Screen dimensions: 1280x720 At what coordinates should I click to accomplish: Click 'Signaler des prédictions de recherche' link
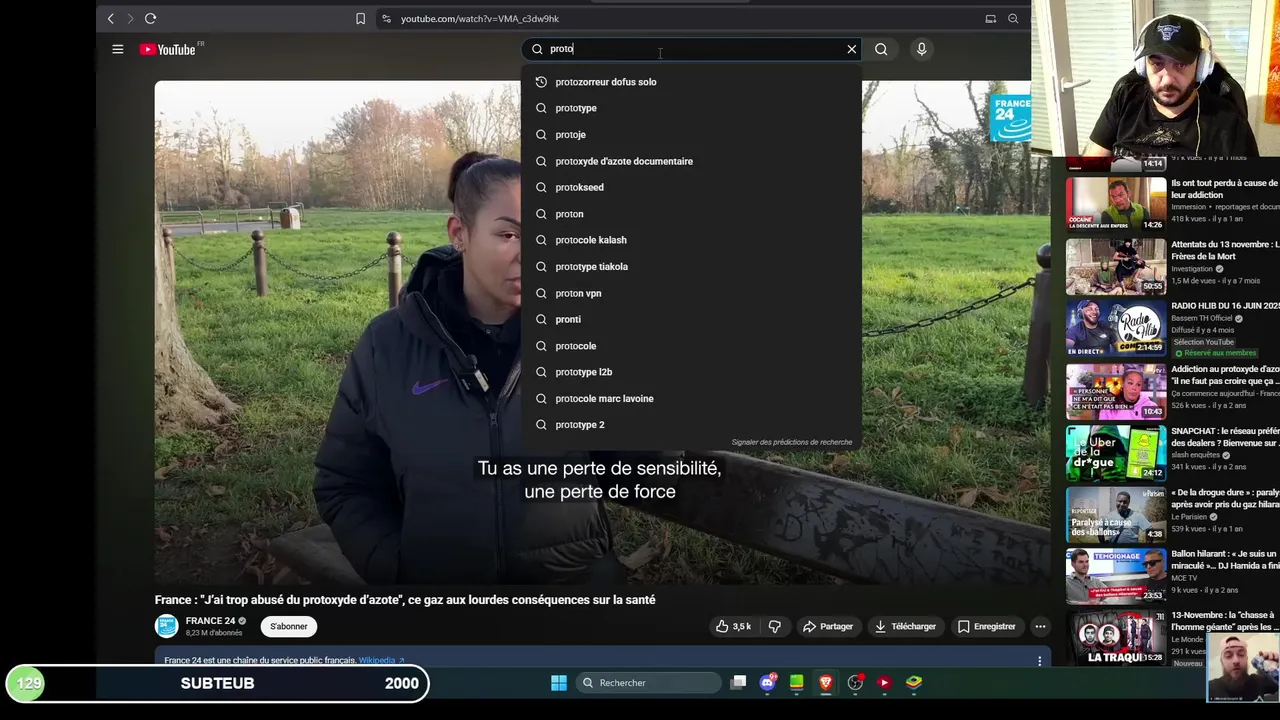[x=792, y=442]
